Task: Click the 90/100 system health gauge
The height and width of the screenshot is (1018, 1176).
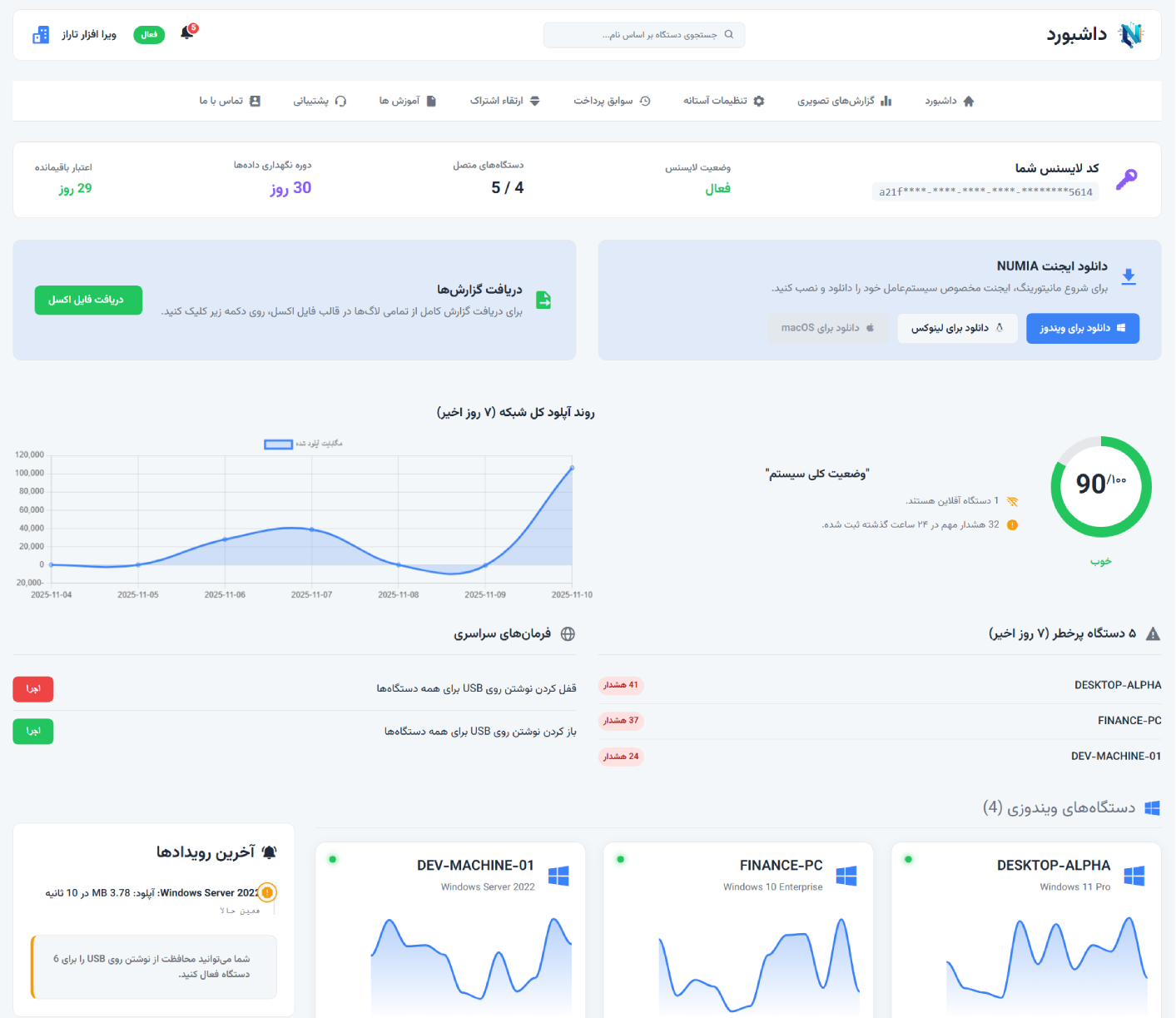Action: (x=1100, y=487)
